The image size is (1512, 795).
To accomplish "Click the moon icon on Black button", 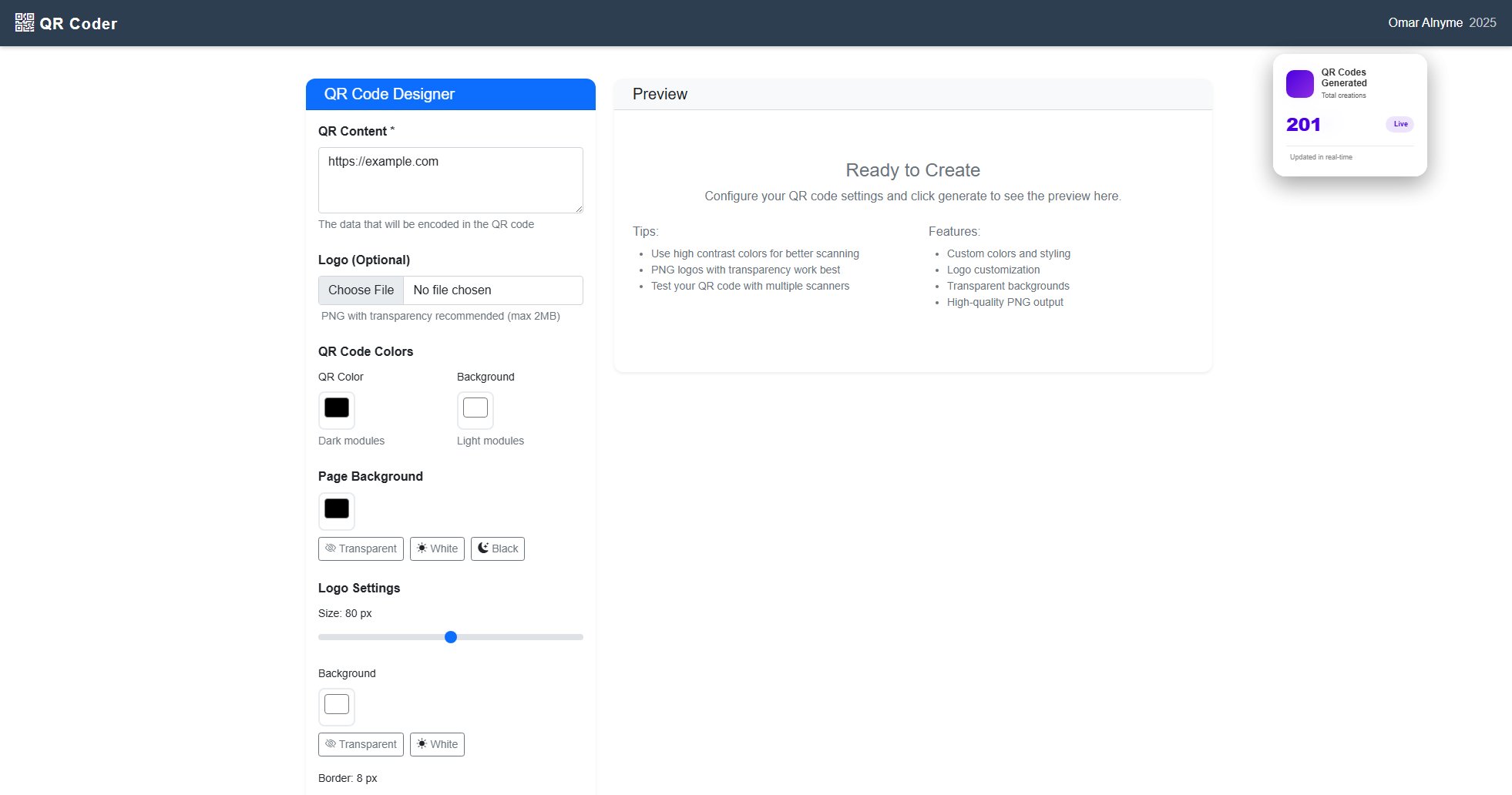I will (483, 548).
